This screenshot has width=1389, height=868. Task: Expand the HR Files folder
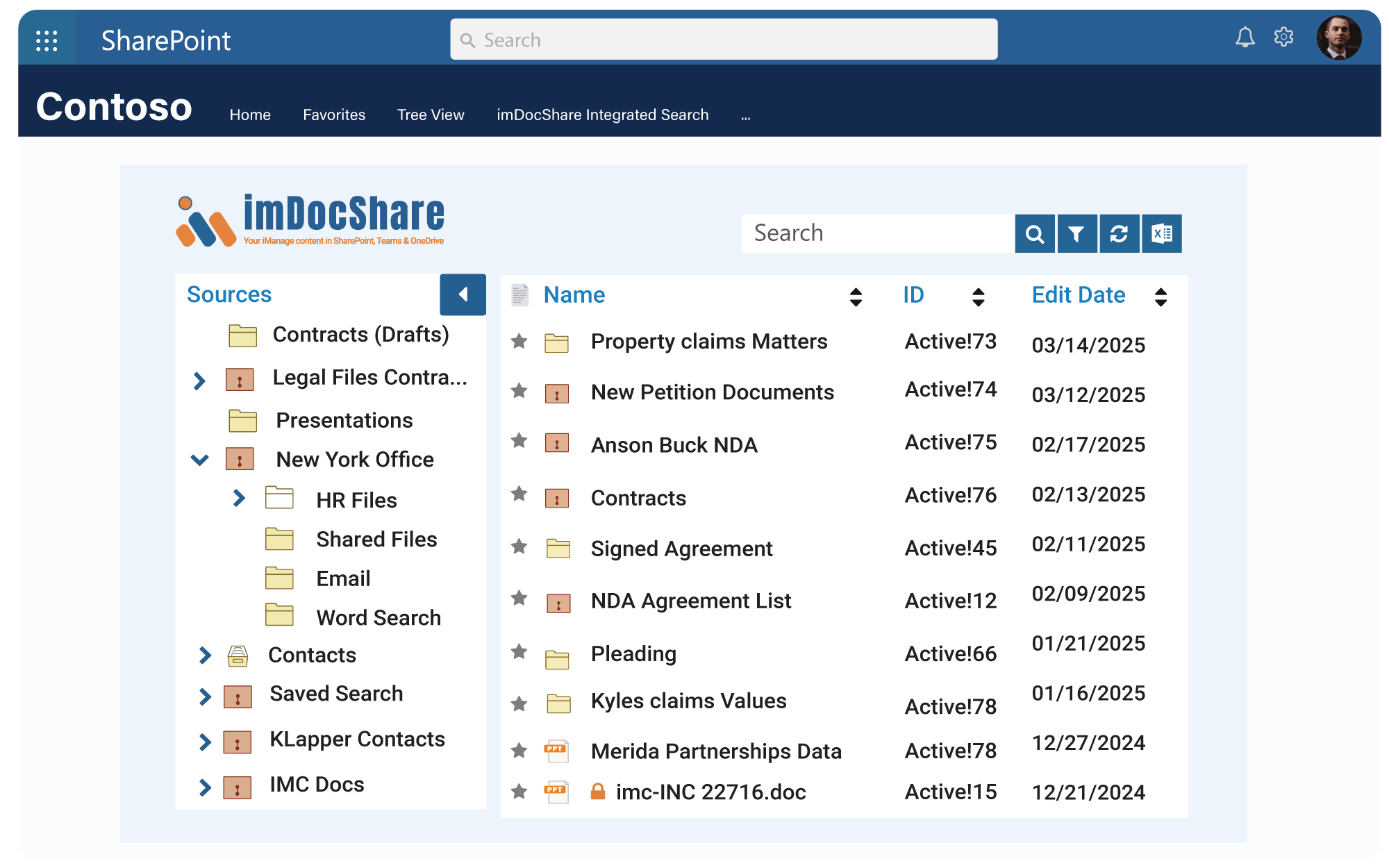click(x=239, y=498)
